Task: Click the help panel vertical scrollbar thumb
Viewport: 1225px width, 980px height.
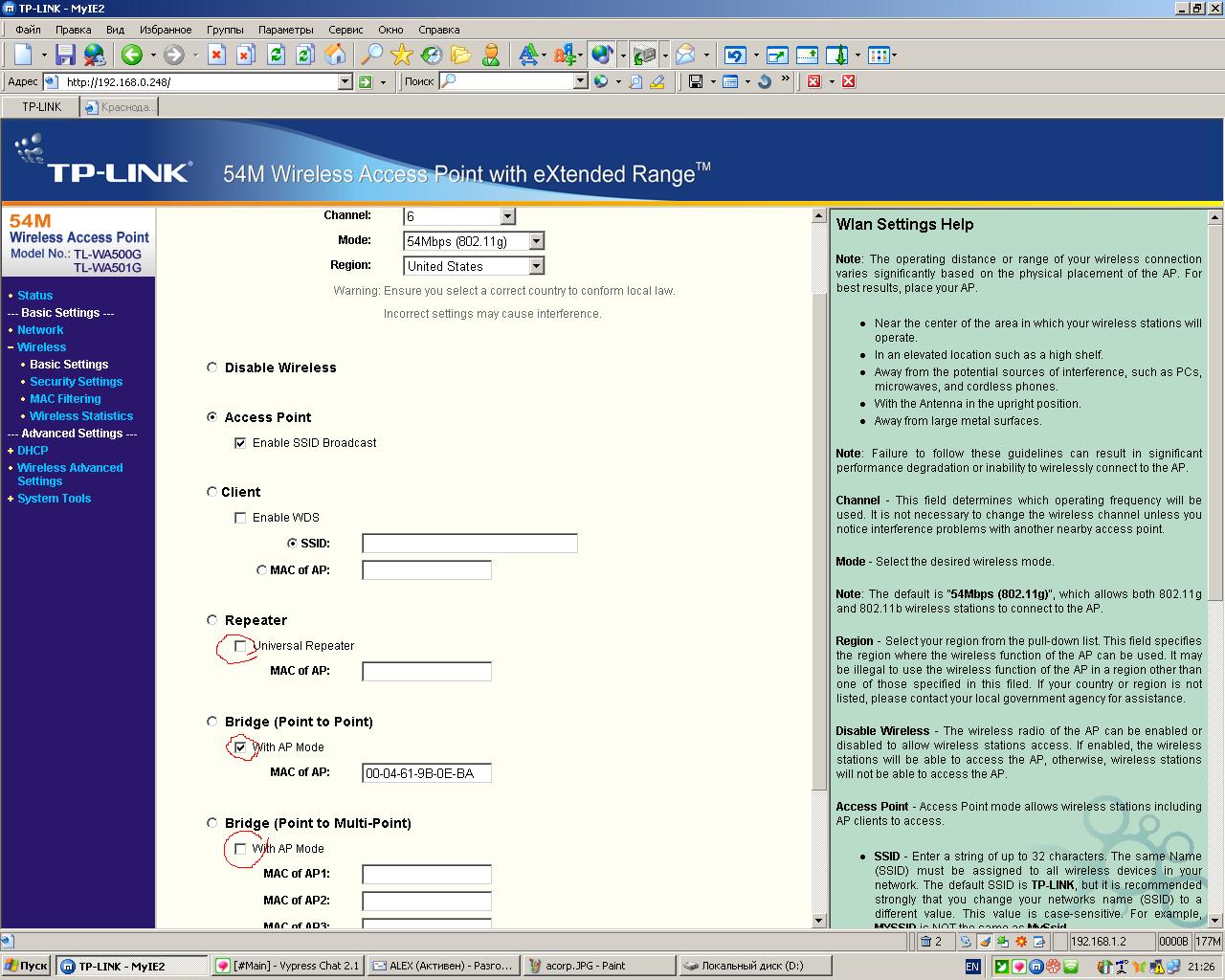Action: click(1215, 412)
